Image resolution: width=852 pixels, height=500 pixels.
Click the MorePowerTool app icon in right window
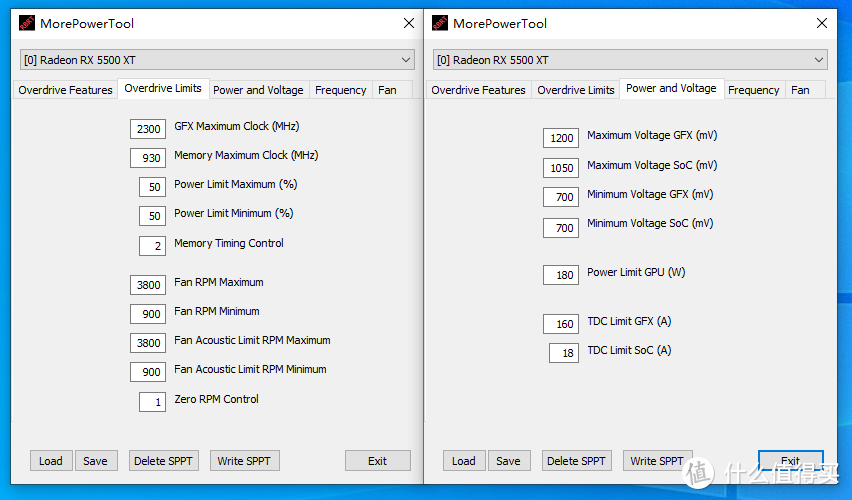[x=440, y=23]
